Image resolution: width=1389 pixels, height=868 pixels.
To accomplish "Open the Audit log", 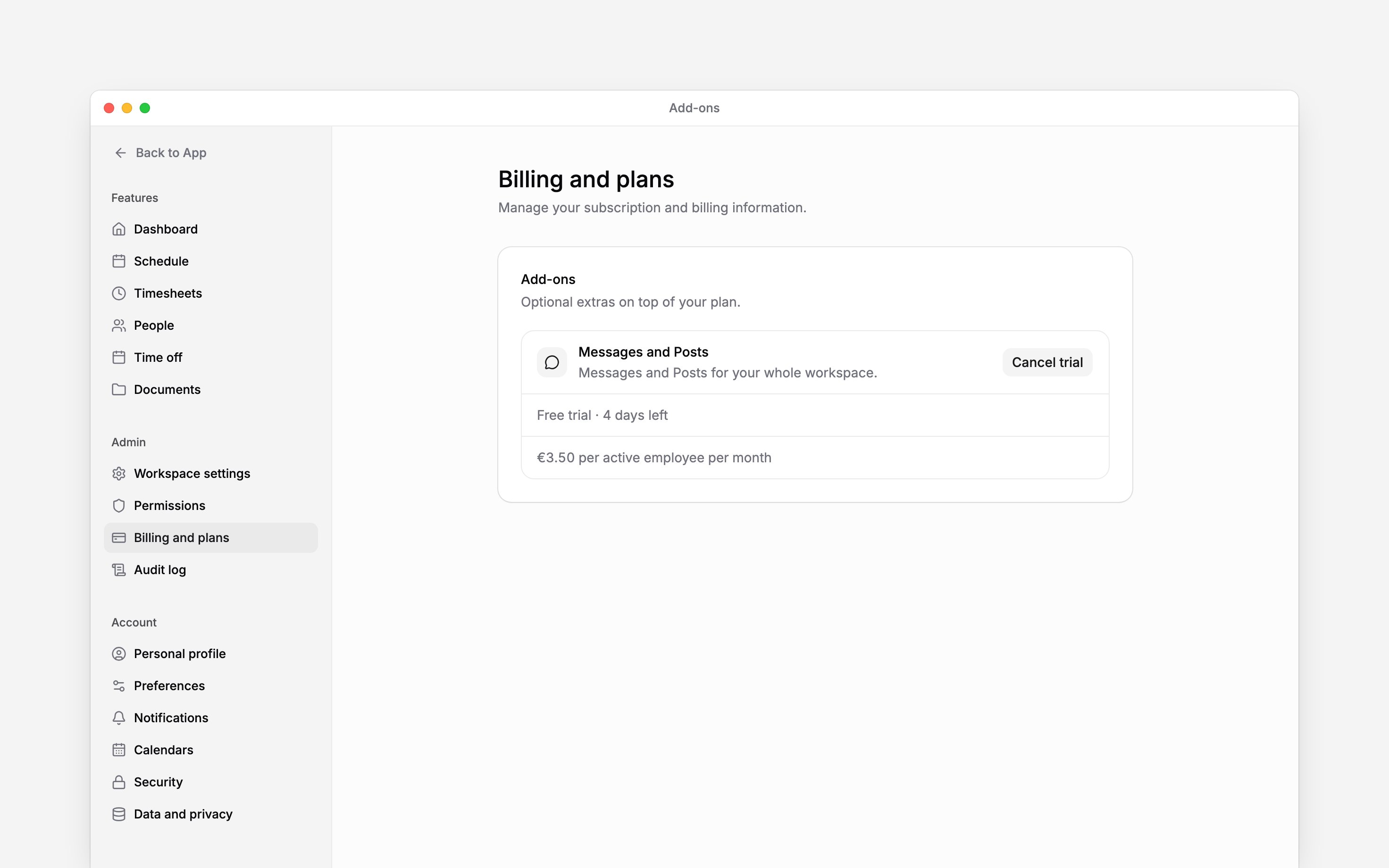I will tap(210, 570).
